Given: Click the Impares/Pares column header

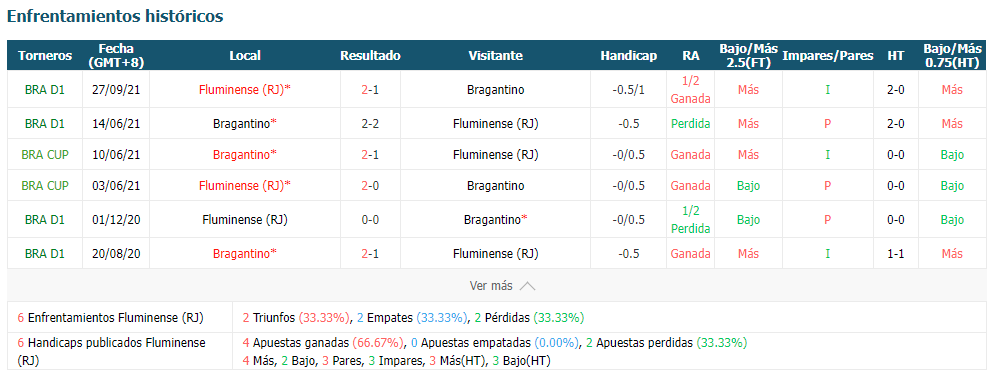Looking at the screenshot, I should click(x=828, y=56).
